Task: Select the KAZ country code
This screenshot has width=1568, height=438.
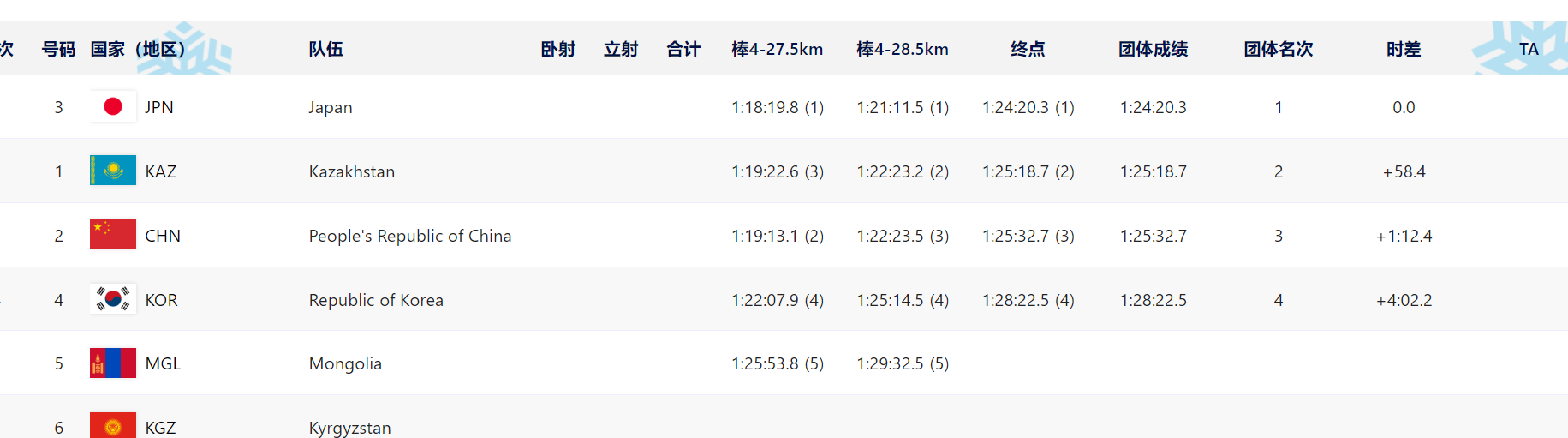Action: coord(161,171)
